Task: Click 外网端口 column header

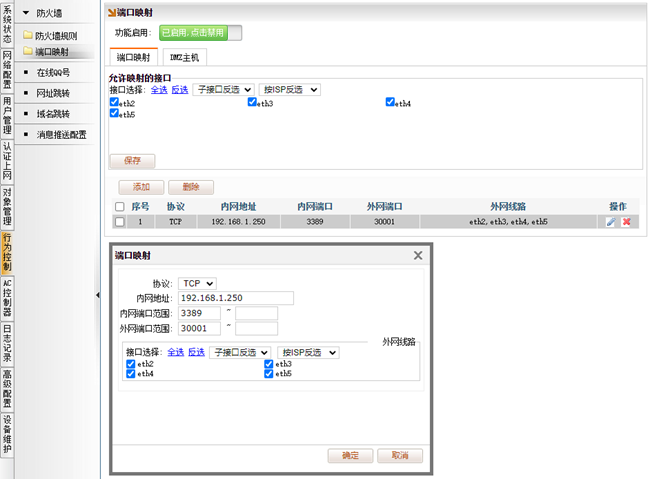Action: 384,207
